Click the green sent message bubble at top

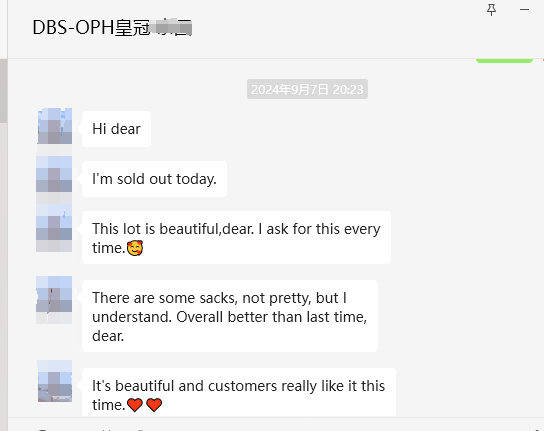click(x=504, y=61)
